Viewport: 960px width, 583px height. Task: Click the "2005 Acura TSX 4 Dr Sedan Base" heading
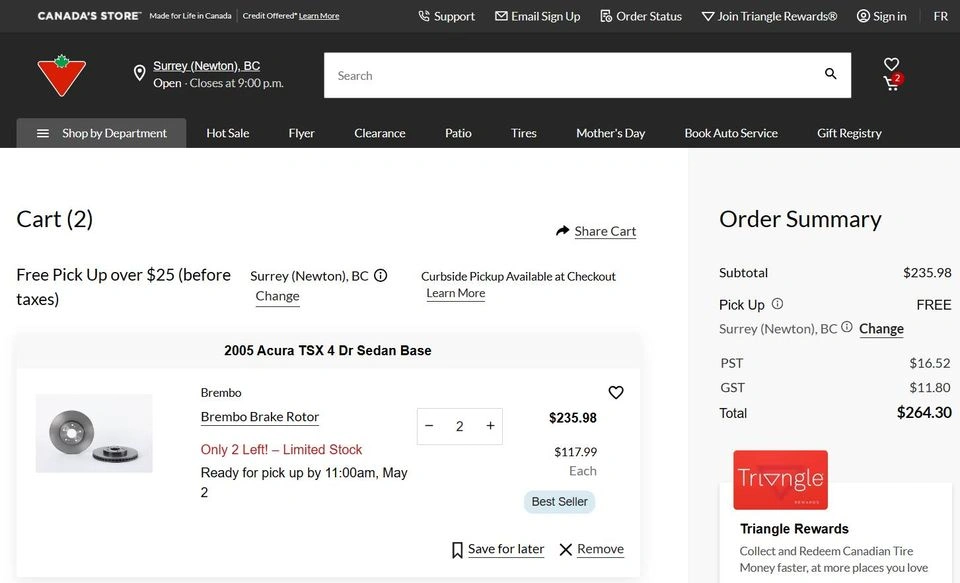pyautogui.click(x=328, y=350)
